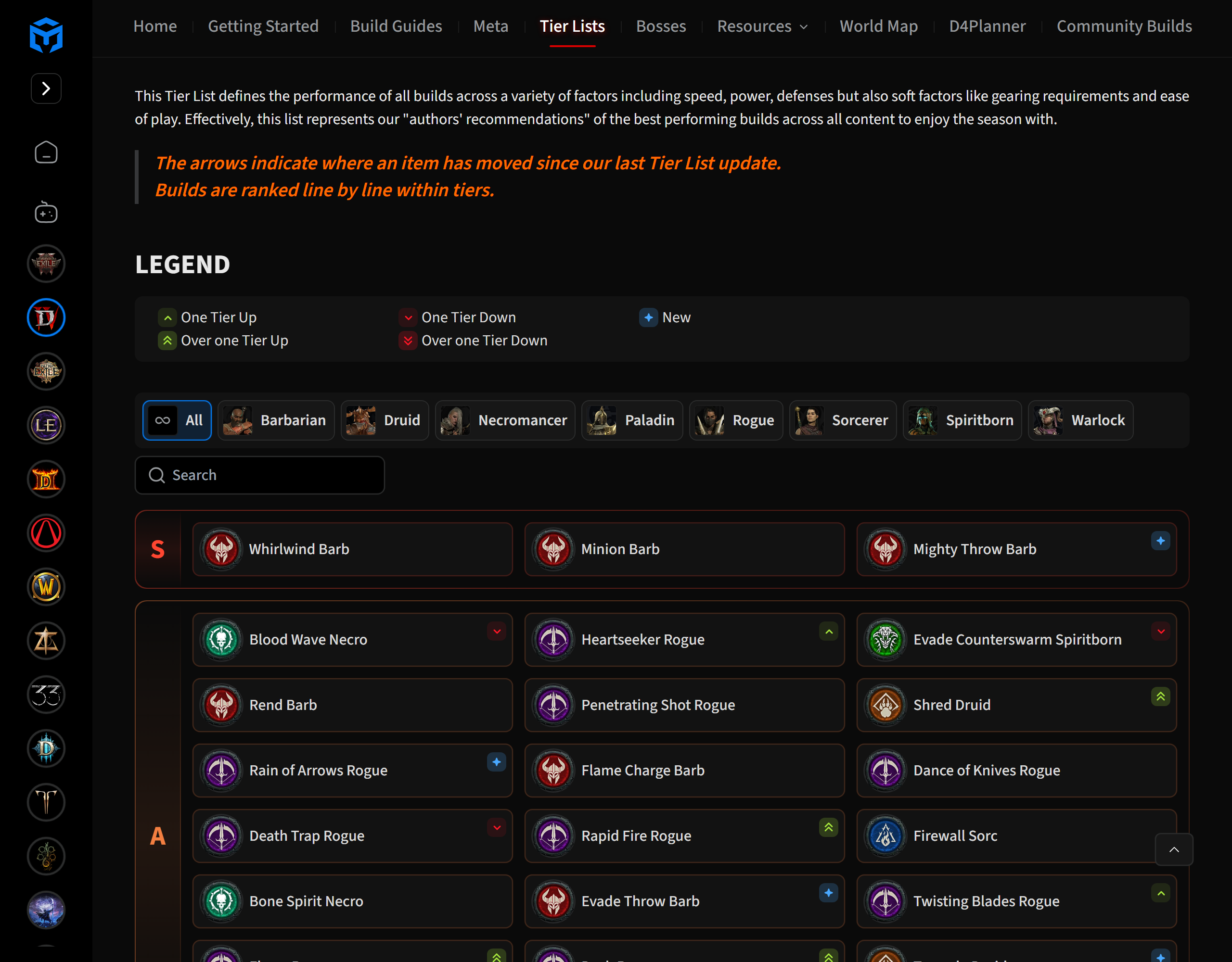Expand the Resources dropdown menu
Image resolution: width=1232 pixels, height=962 pixels.
763,26
